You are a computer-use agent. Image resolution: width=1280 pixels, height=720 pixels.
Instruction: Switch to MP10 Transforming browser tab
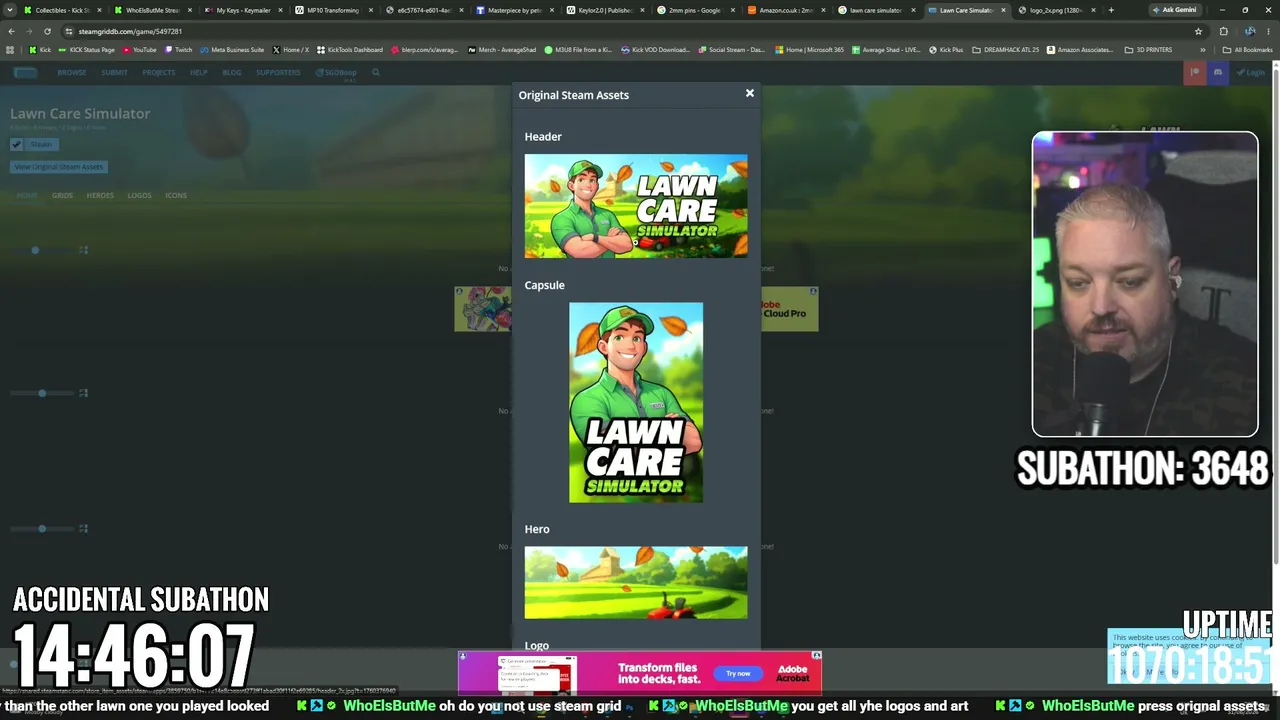(x=334, y=10)
